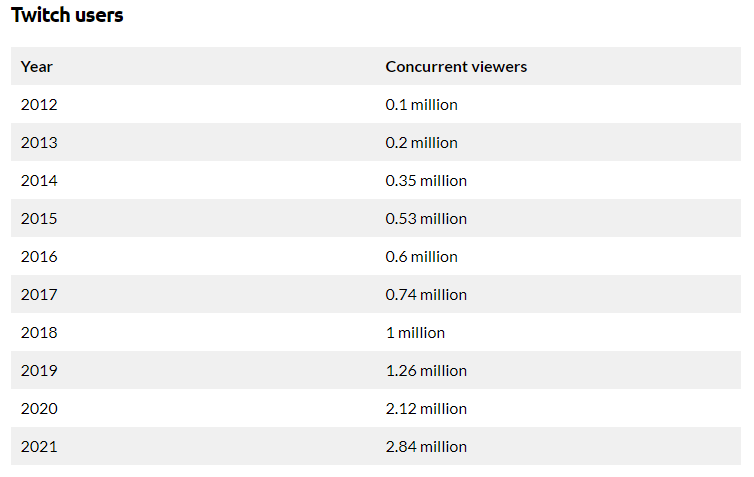Click the 0.1 million value
Viewport: 754px width, 477px height.
click(x=421, y=104)
